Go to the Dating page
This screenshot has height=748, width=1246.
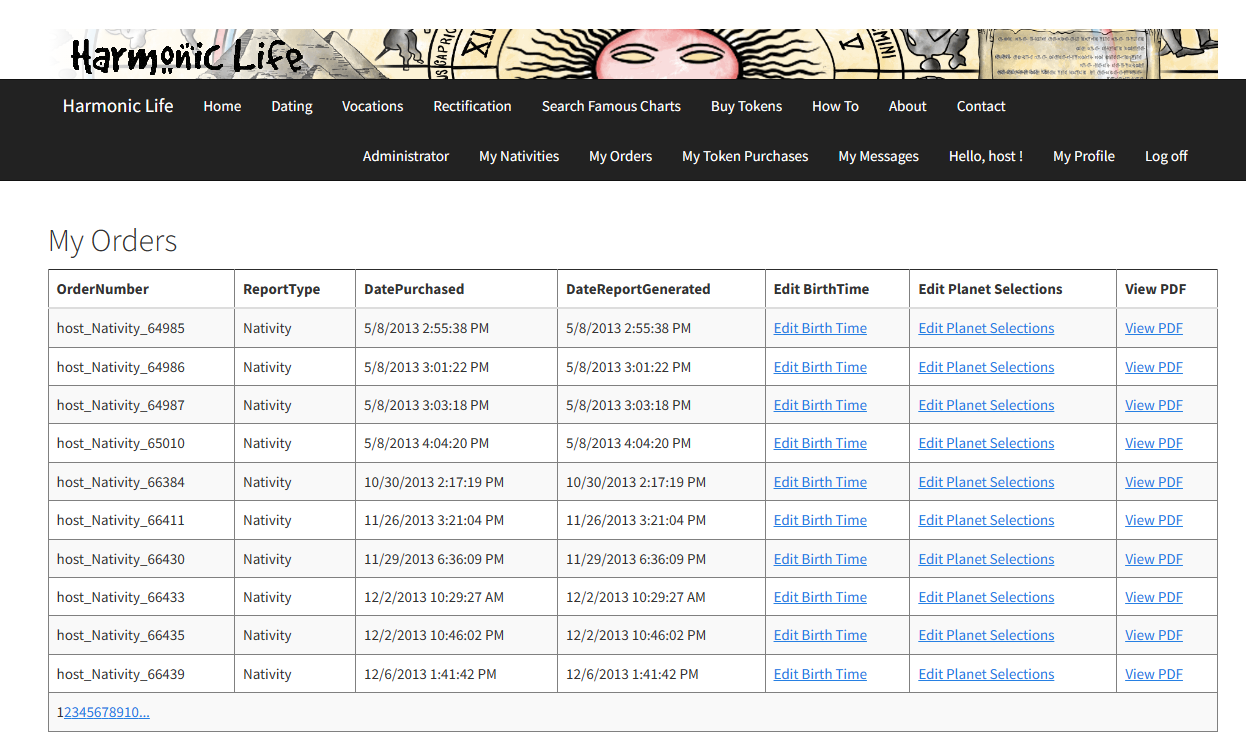[292, 106]
